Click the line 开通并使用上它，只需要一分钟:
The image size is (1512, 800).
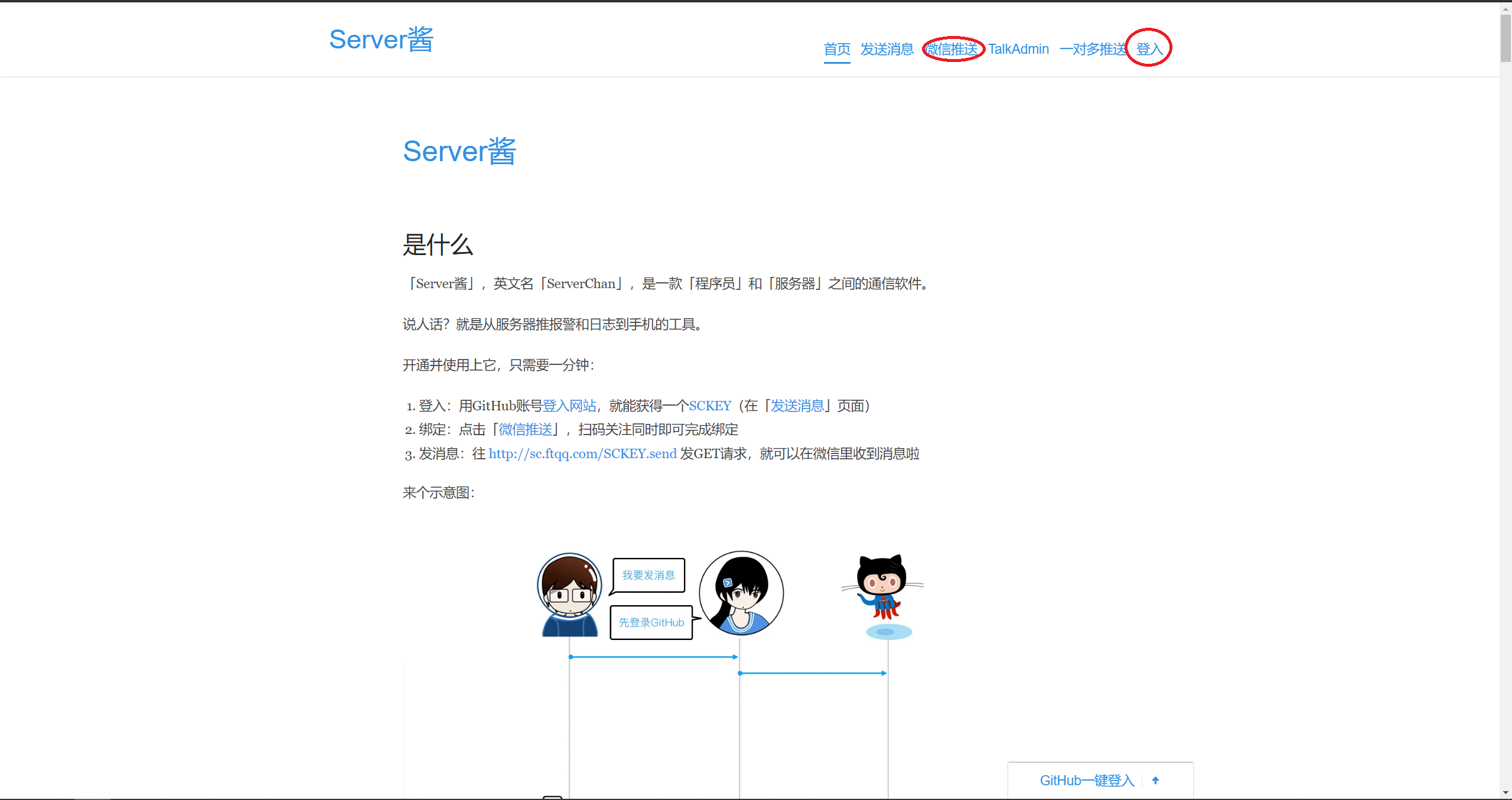point(498,365)
